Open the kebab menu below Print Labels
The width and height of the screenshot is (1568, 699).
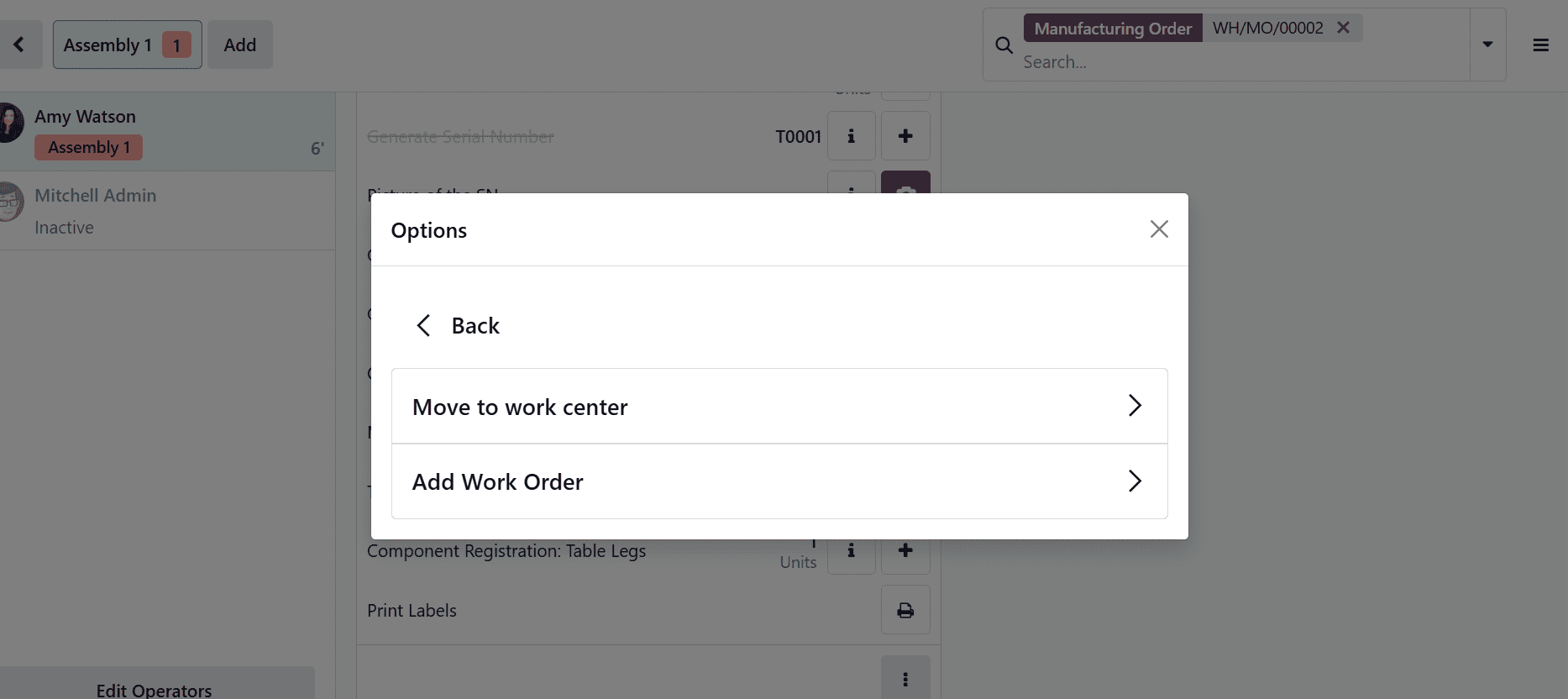pos(905,678)
